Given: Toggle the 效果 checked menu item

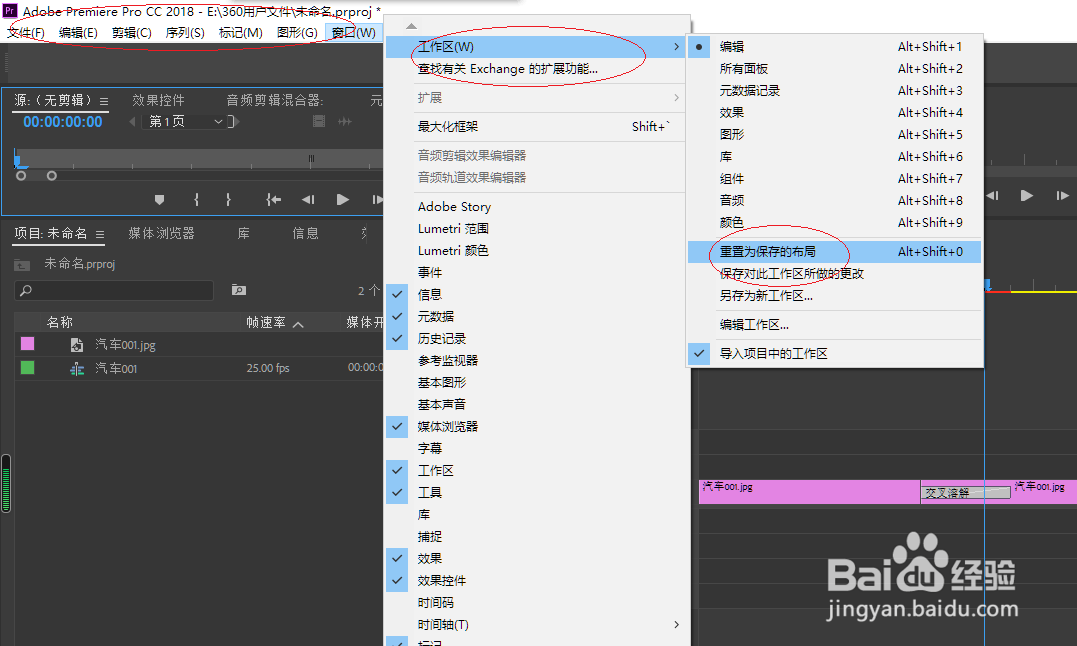Looking at the screenshot, I should tap(536, 558).
